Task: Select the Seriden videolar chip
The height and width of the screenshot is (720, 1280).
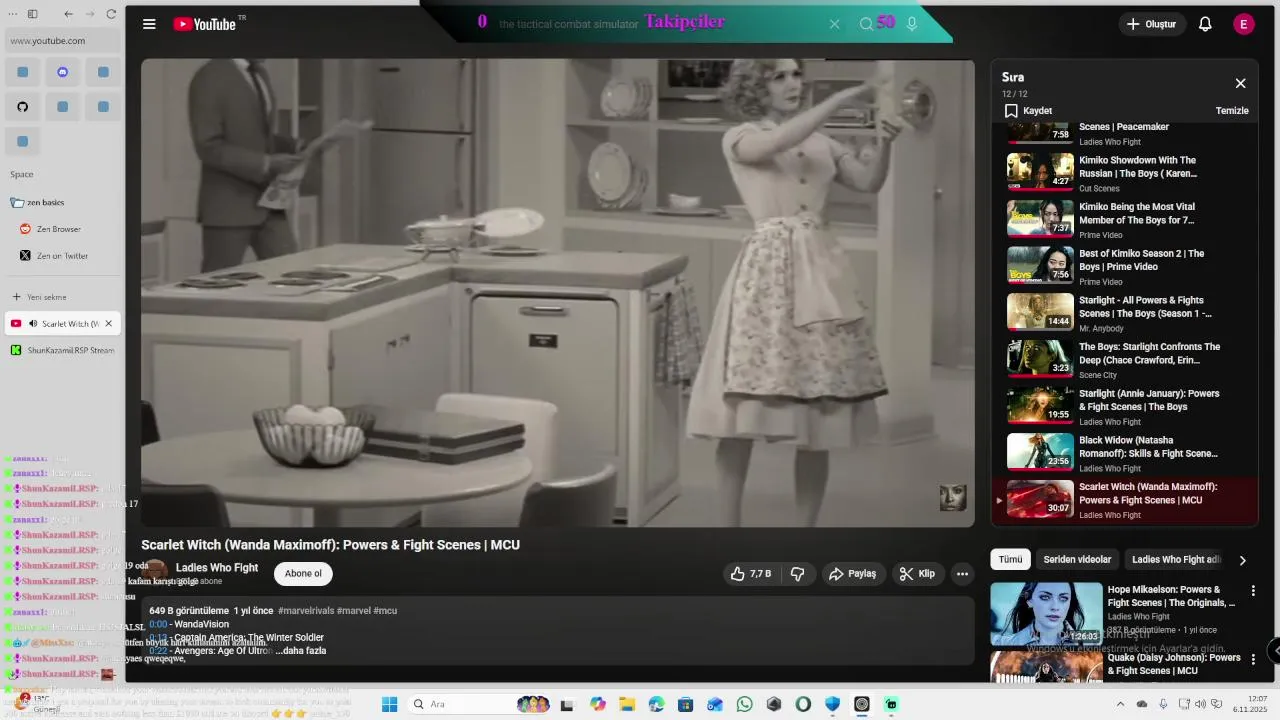Action: click(1077, 560)
